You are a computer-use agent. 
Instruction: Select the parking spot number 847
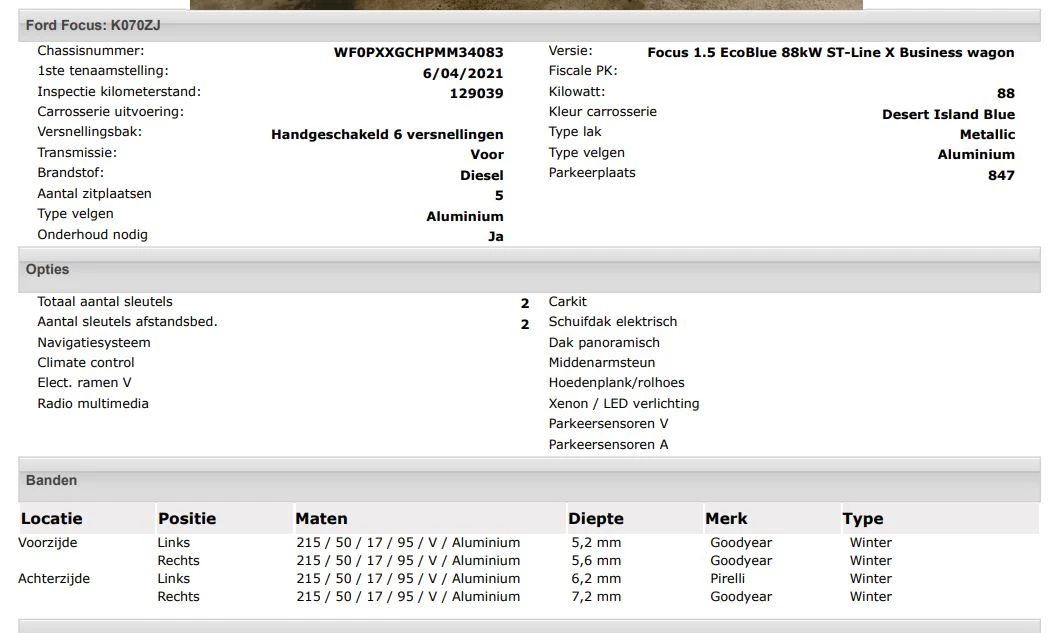point(1001,175)
